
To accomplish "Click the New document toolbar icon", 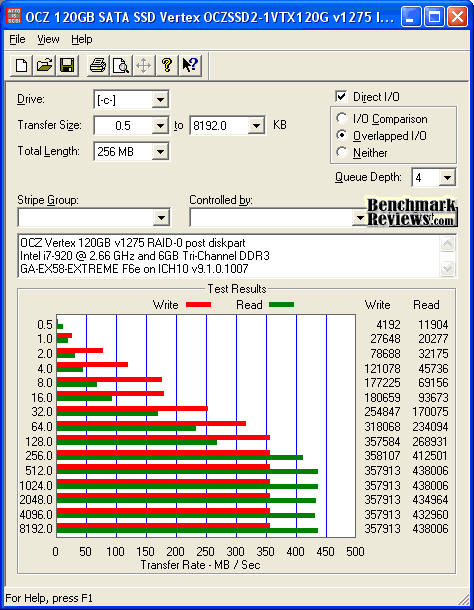I will pos(21,65).
